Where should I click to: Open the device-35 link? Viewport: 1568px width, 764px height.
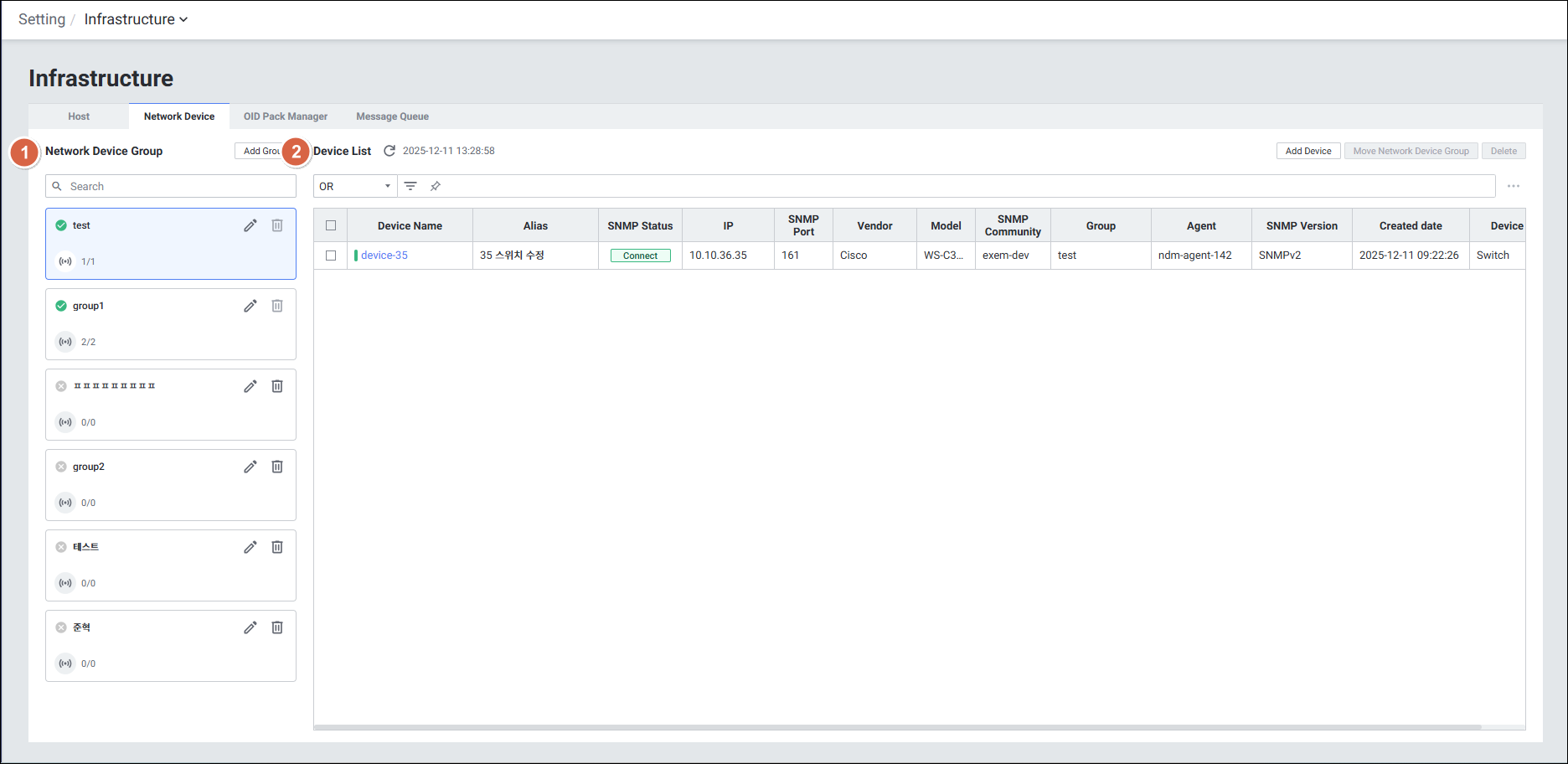tap(384, 256)
